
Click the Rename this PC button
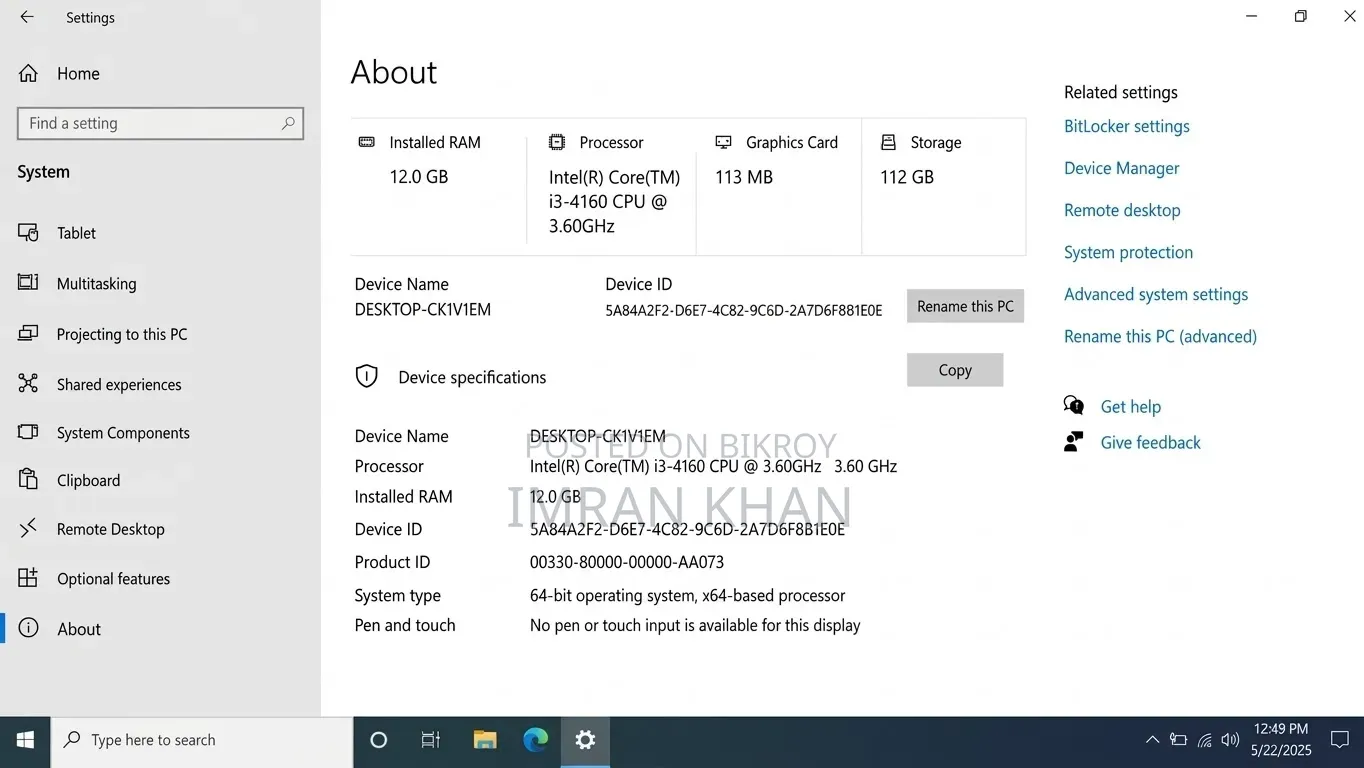coord(965,306)
